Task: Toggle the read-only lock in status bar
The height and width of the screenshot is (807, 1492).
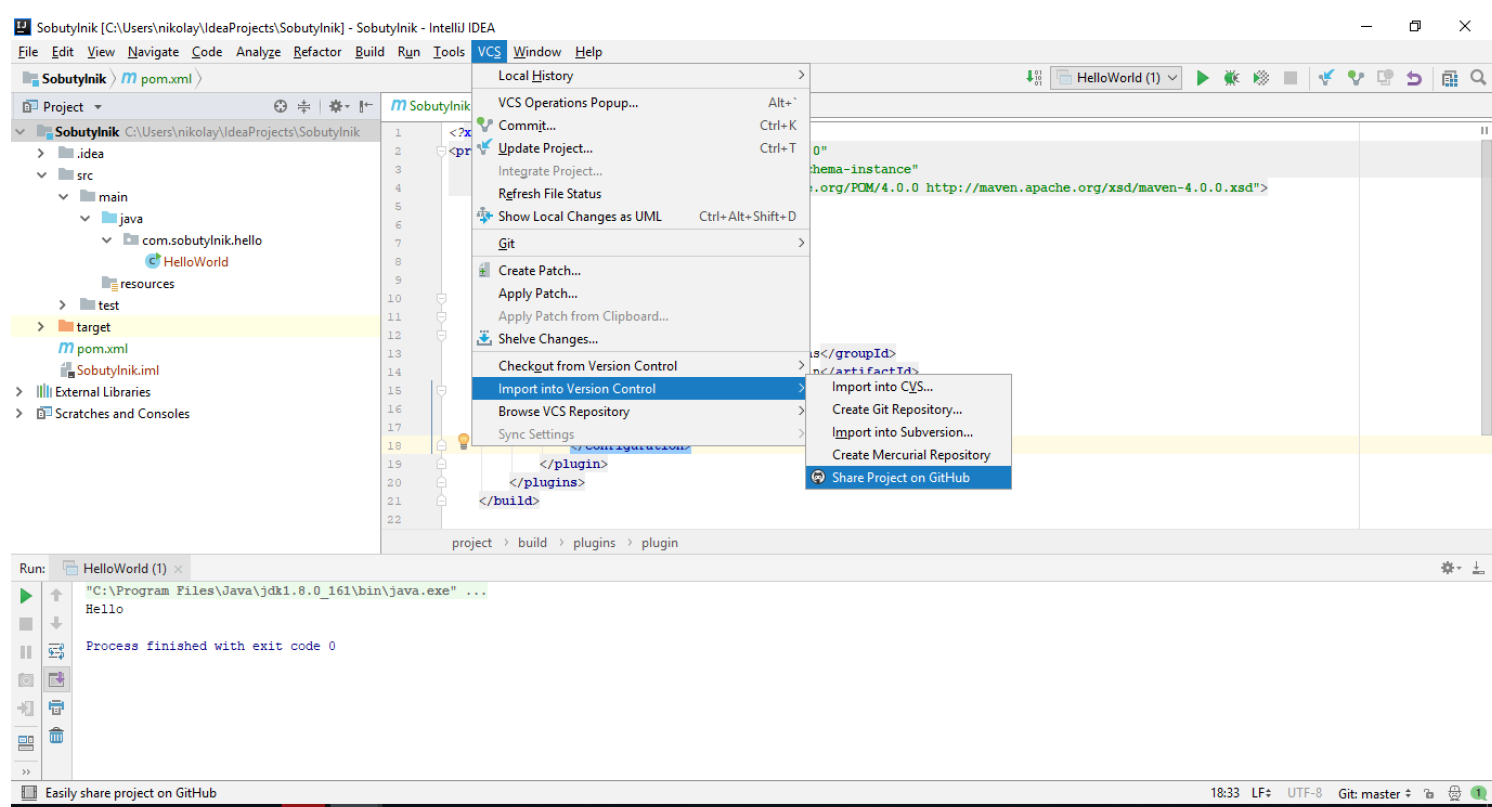Action: point(1429,793)
